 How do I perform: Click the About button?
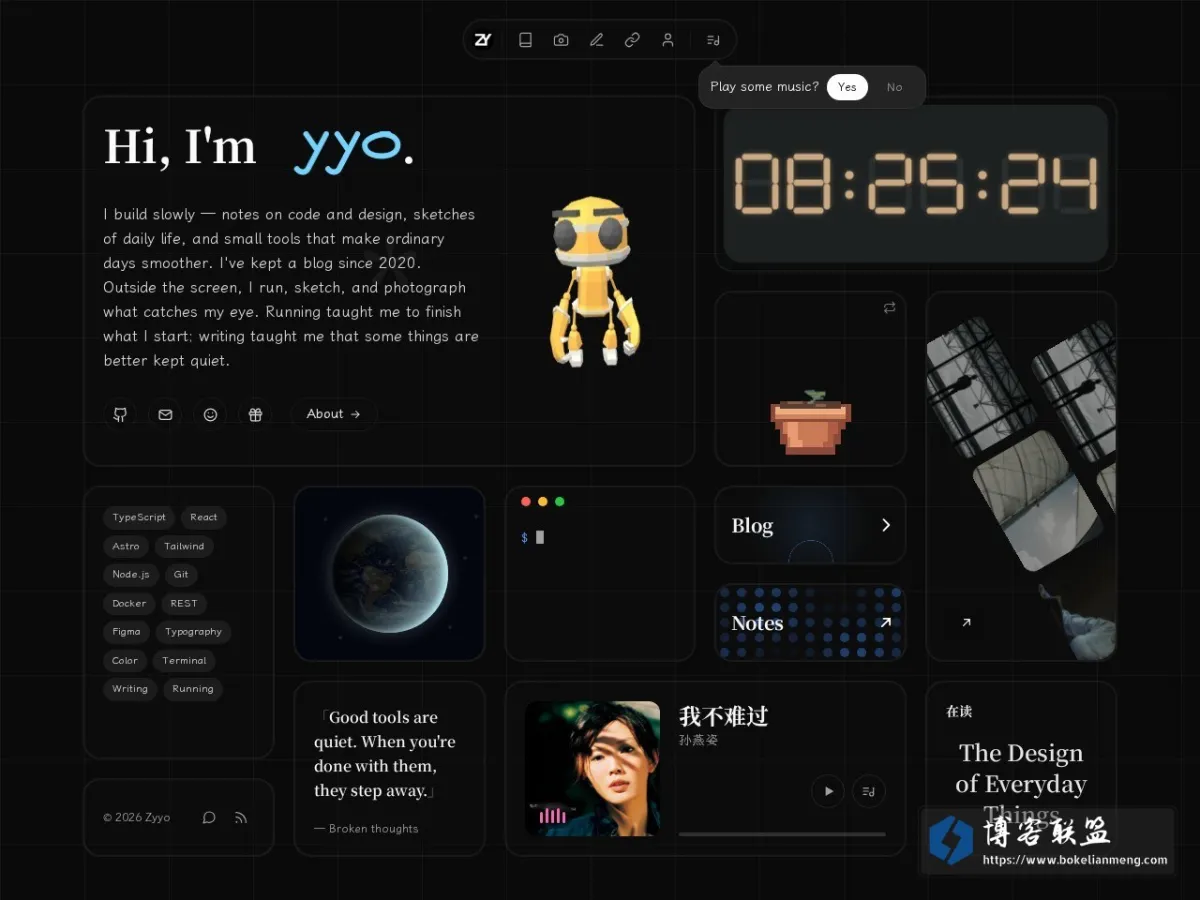[x=334, y=414]
